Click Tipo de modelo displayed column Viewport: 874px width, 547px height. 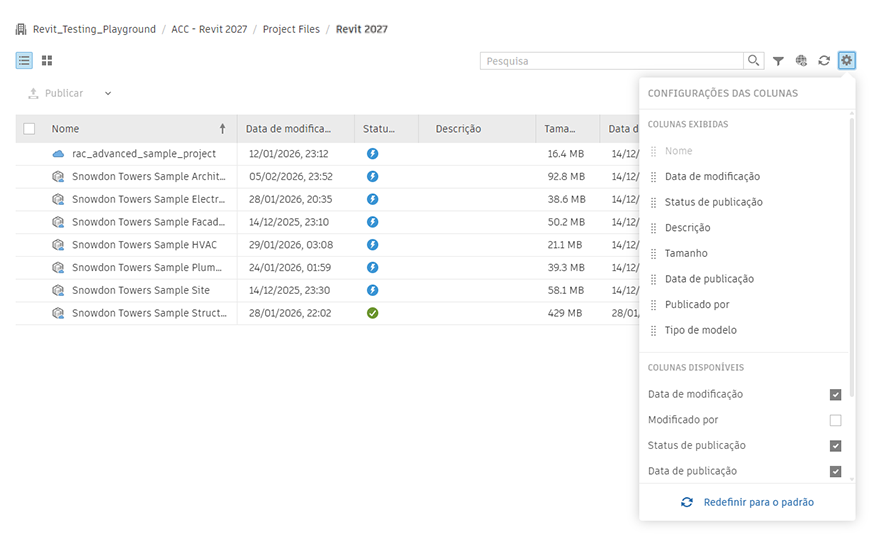pyautogui.click(x=701, y=330)
